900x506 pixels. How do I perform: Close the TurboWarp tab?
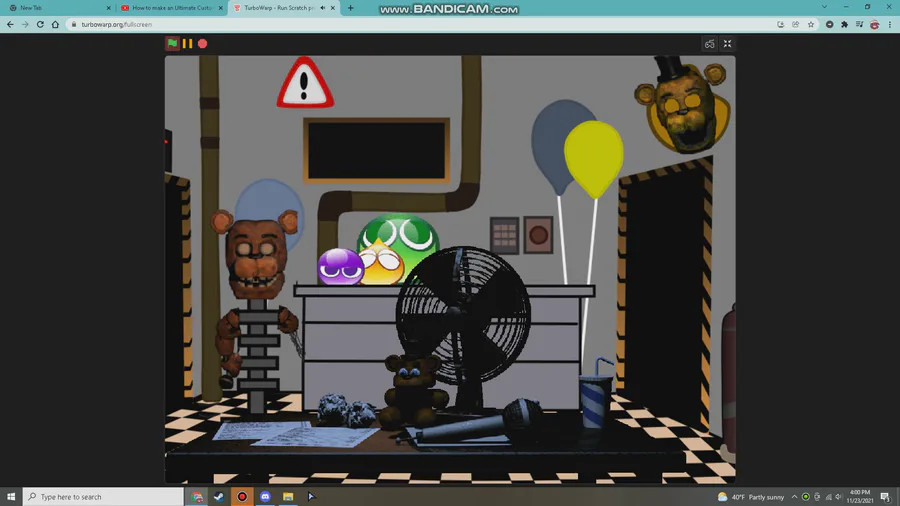point(332,8)
